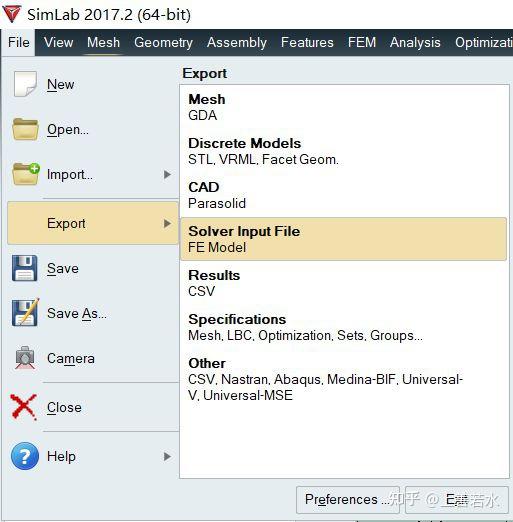Open the FEM menu tab

(362, 42)
